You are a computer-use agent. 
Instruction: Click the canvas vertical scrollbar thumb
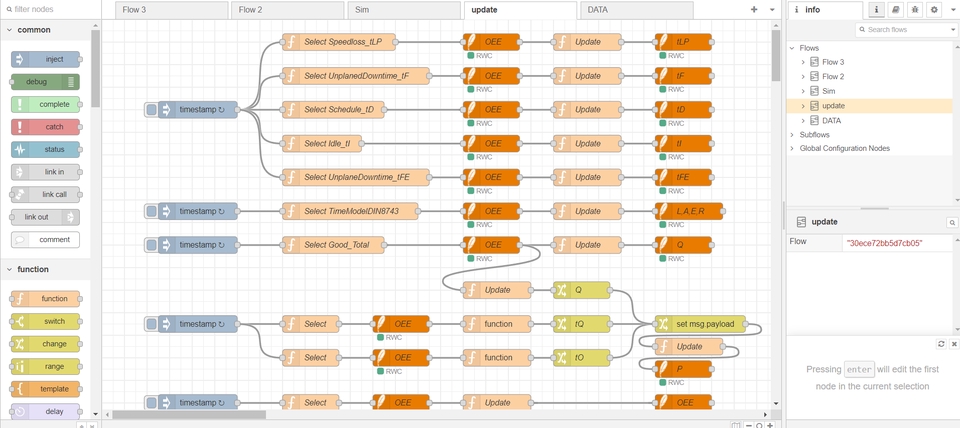click(x=776, y=56)
